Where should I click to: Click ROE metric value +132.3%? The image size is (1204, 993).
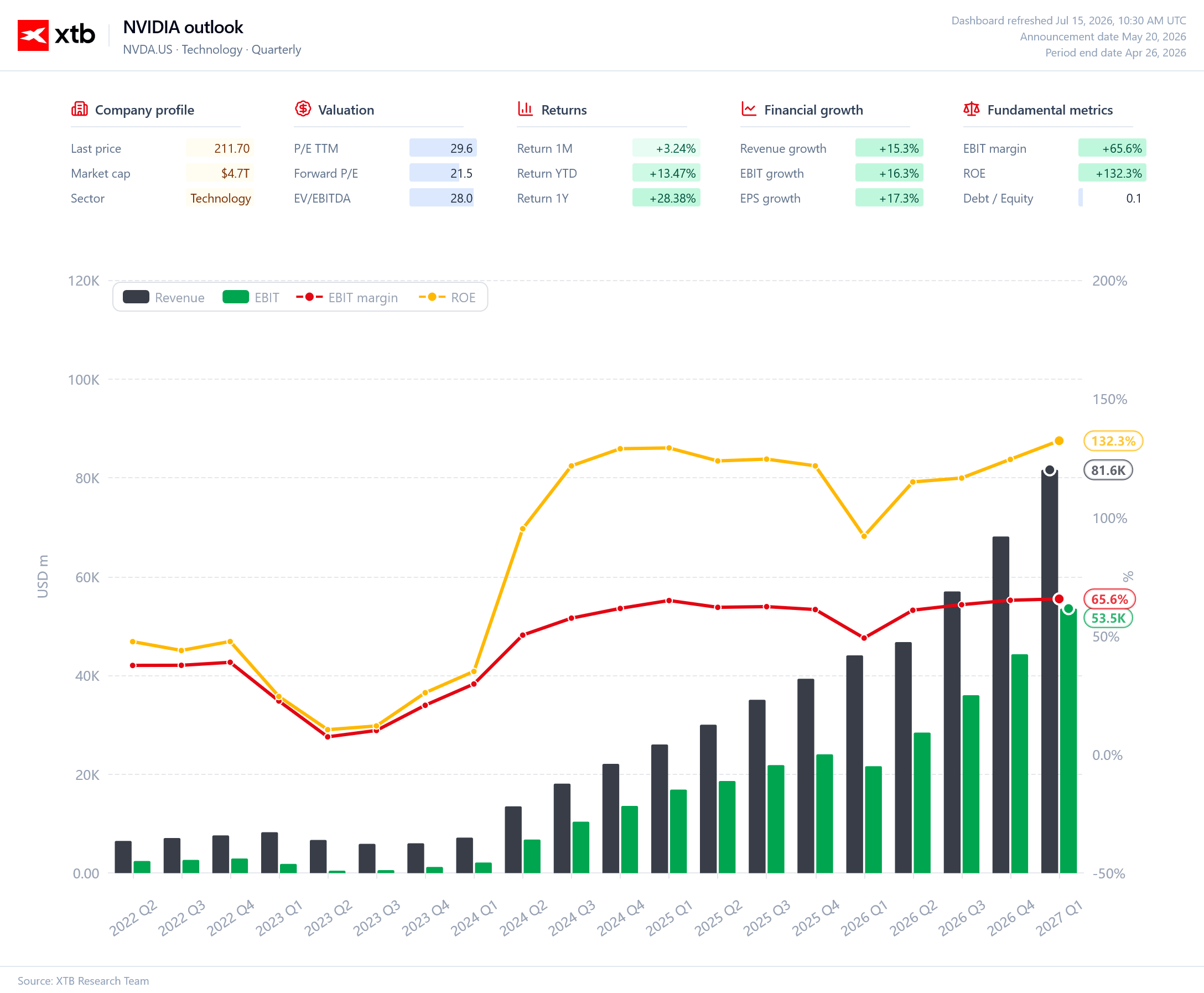(x=1112, y=173)
